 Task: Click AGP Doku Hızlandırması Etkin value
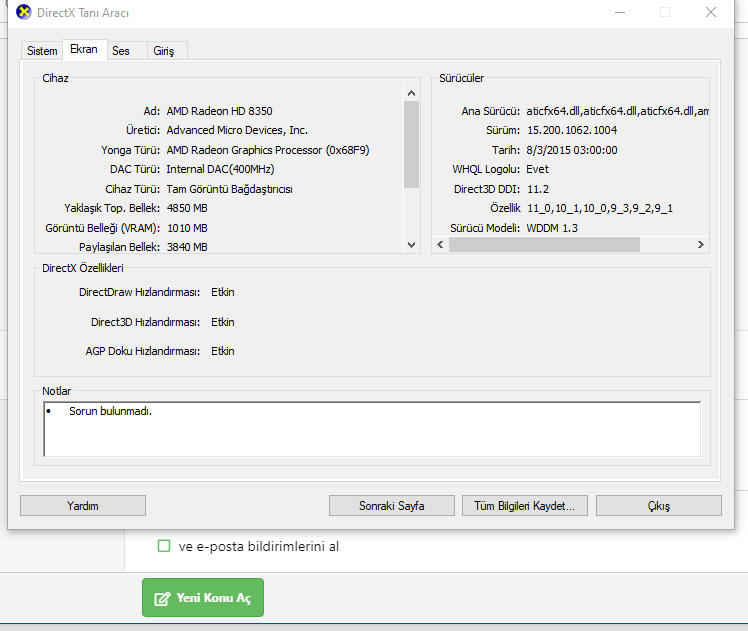pyautogui.click(x=223, y=352)
